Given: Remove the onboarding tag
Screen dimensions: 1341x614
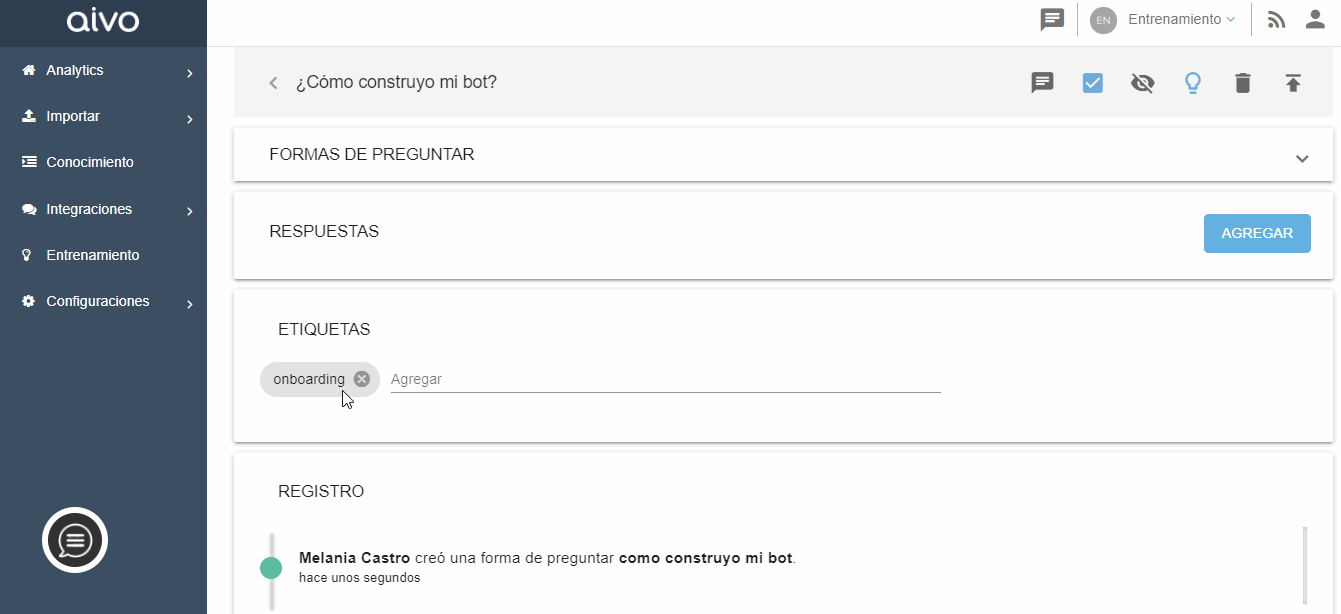Looking at the screenshot, I should (362, 379).
